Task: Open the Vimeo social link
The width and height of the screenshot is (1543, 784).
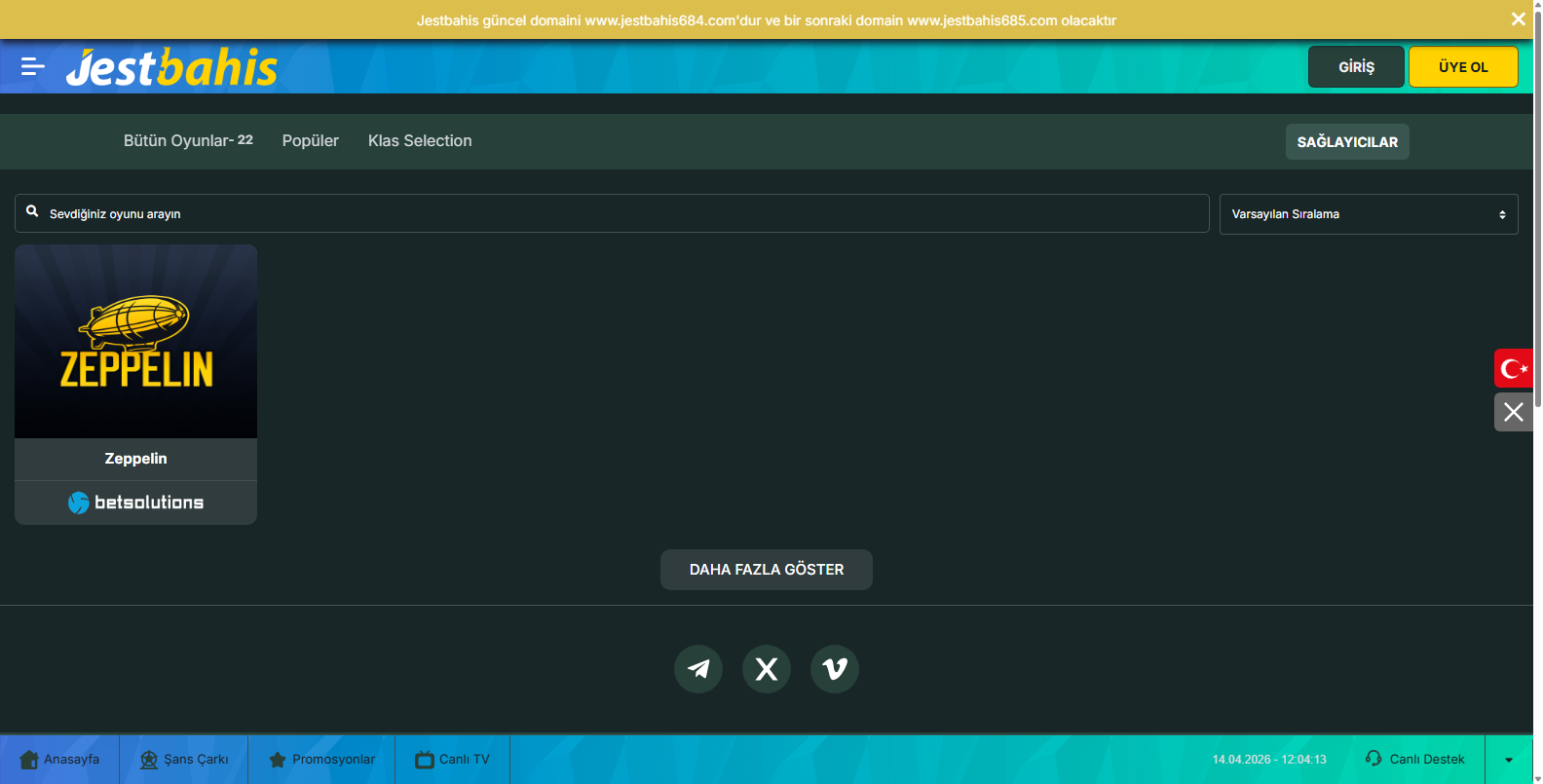Action: point(835,669)
